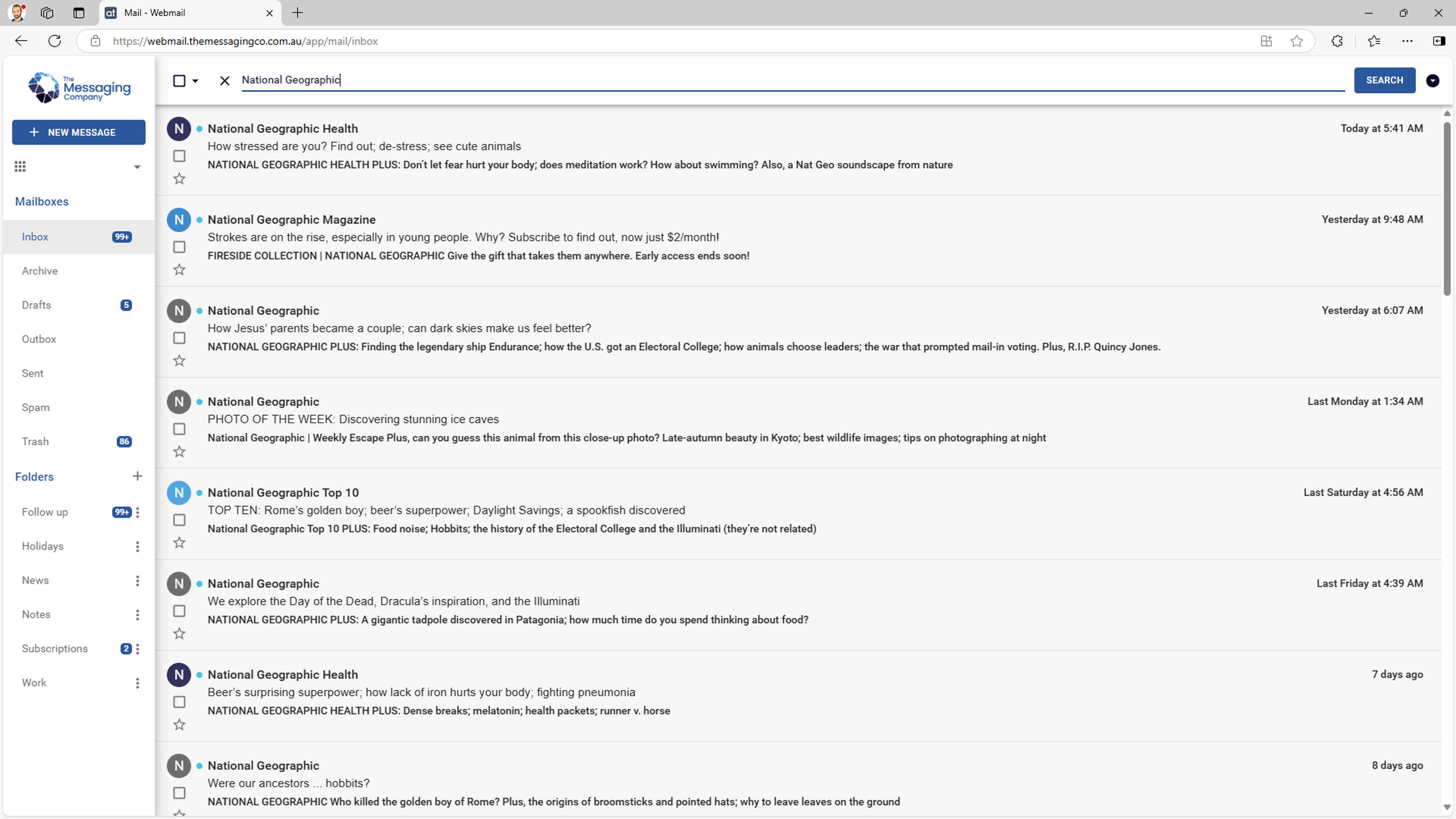Select Beer's surprising superpower email checkbox
This screenshot has height=819, width=1456.
coord(179,702)
